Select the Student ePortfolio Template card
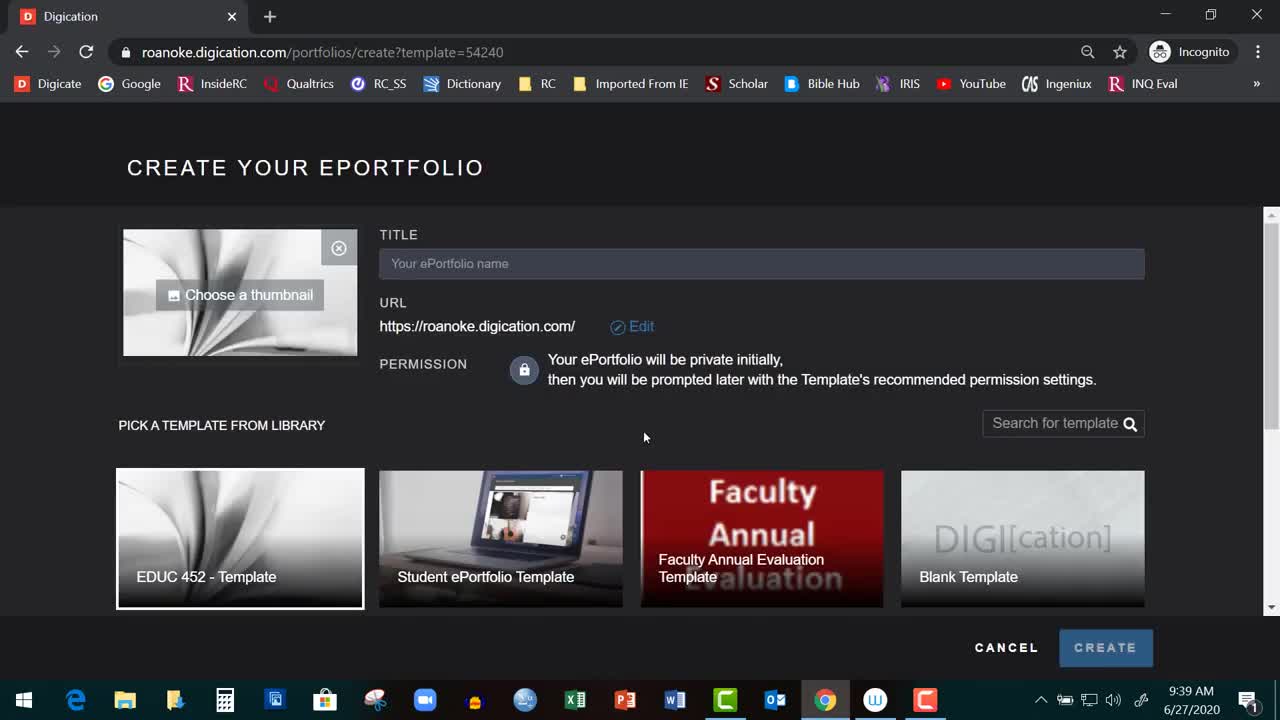Viewport: 1280px width, 720px height. 501,539
